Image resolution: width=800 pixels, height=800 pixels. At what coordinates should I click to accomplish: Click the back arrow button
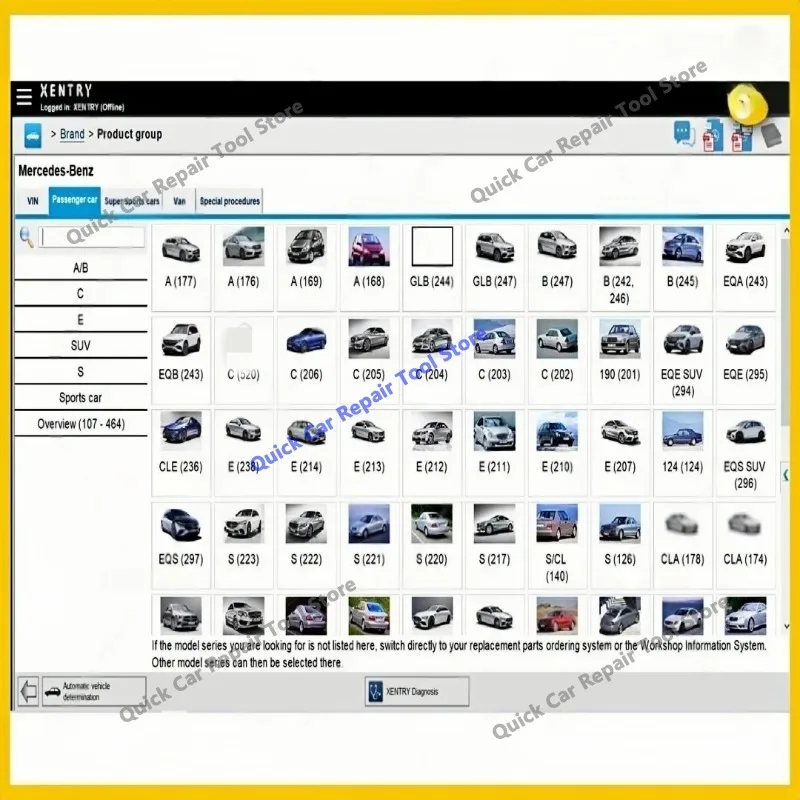pyautogui.click(x=28, y=691)
